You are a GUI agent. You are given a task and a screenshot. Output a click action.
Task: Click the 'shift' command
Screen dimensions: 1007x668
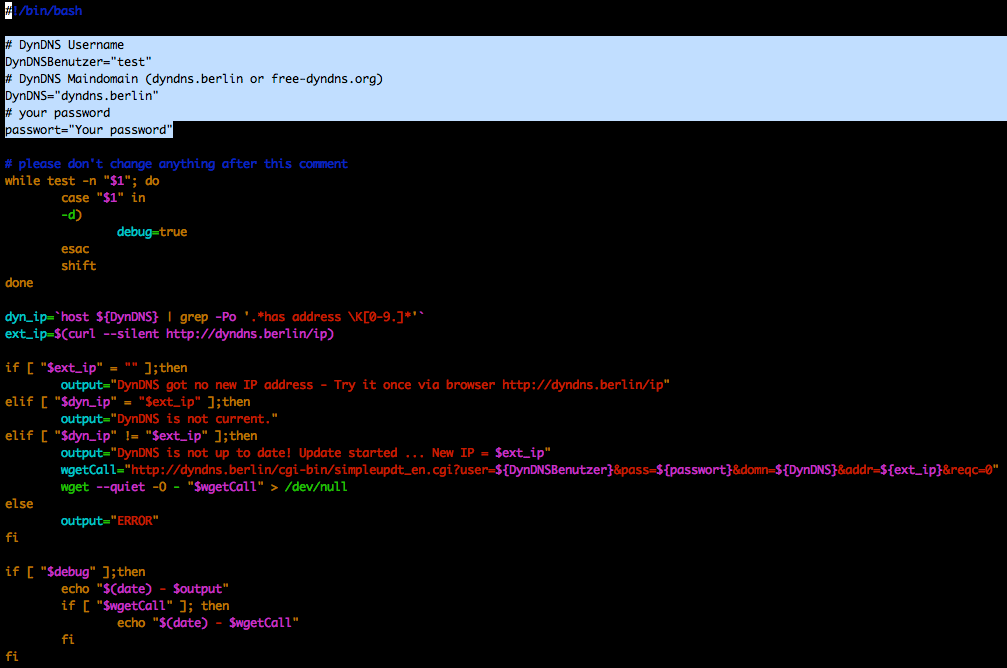click(x=78, y=266)
